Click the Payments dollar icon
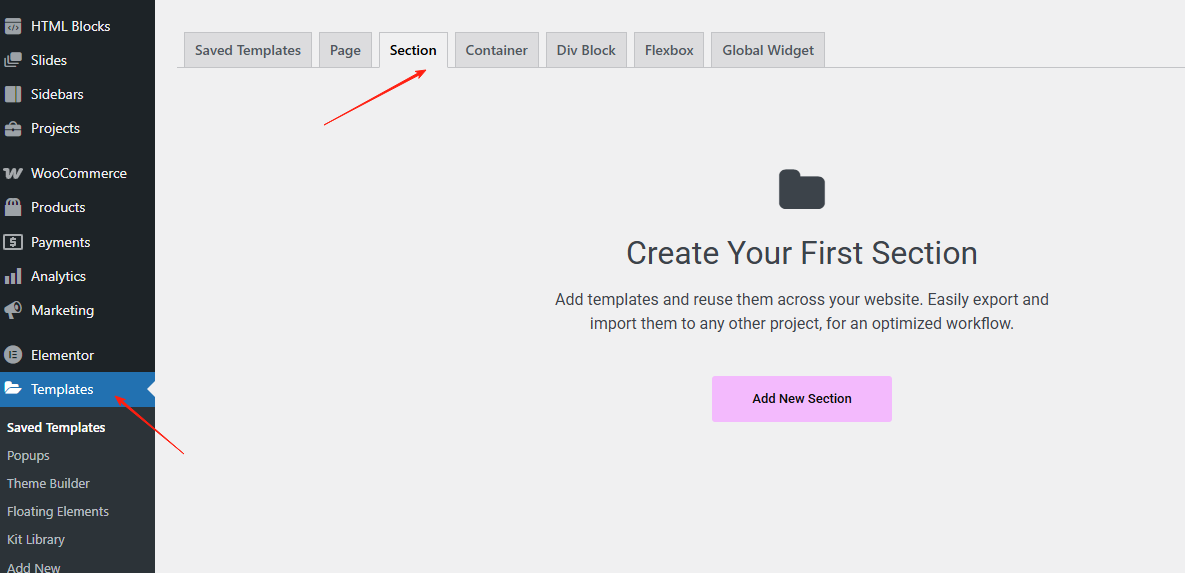The width and height of the screenshot is (1185, 573). 13,242
